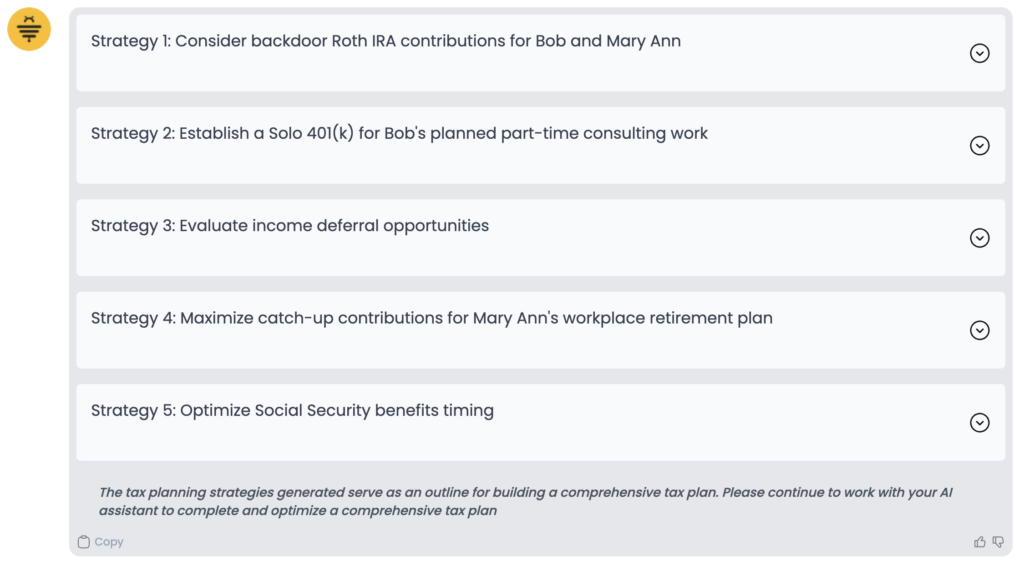Expand Strategy 5 Social Security chevron
Viewport: 1024px width, 566px height.
[x=980, y=423]
